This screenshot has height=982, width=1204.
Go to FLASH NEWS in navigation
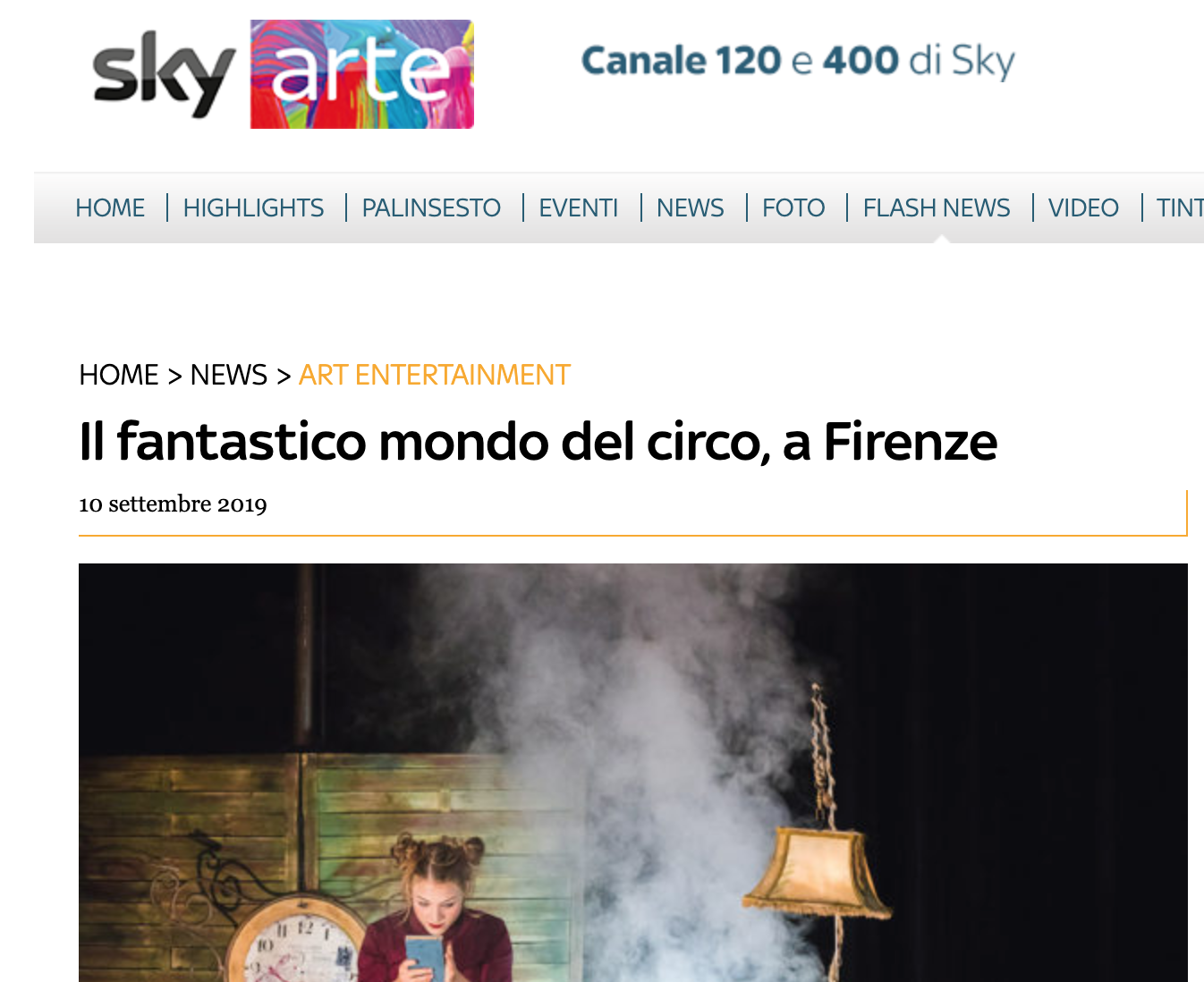(x=937, y=207)
